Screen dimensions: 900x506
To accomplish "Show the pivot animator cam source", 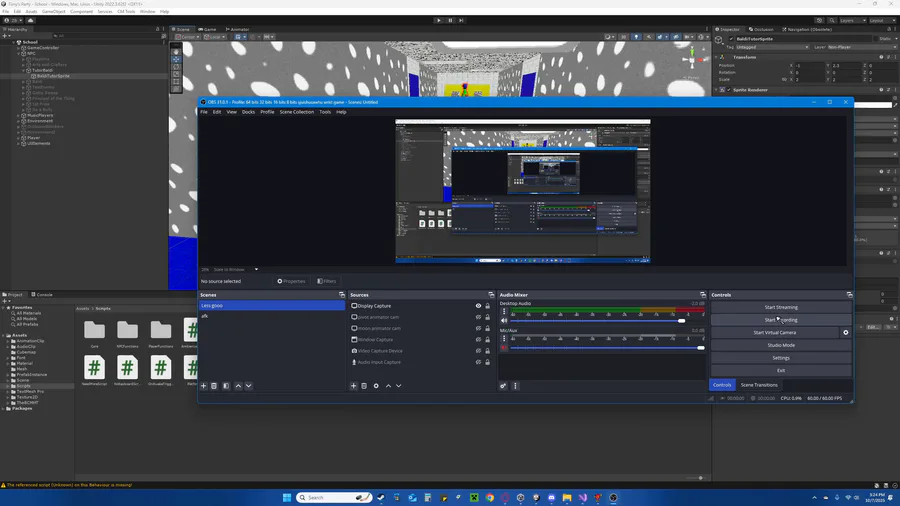I will point(478,317).
